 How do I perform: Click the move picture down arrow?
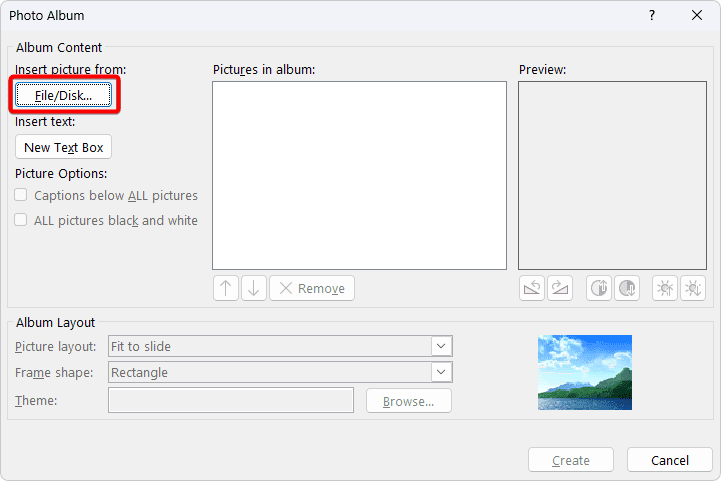pyautogui.click(x=253, y=288)
